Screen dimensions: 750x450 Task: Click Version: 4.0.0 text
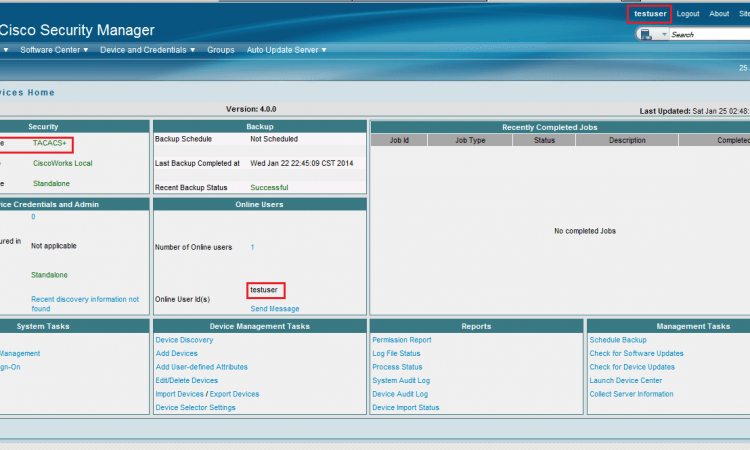click(251, 109)
